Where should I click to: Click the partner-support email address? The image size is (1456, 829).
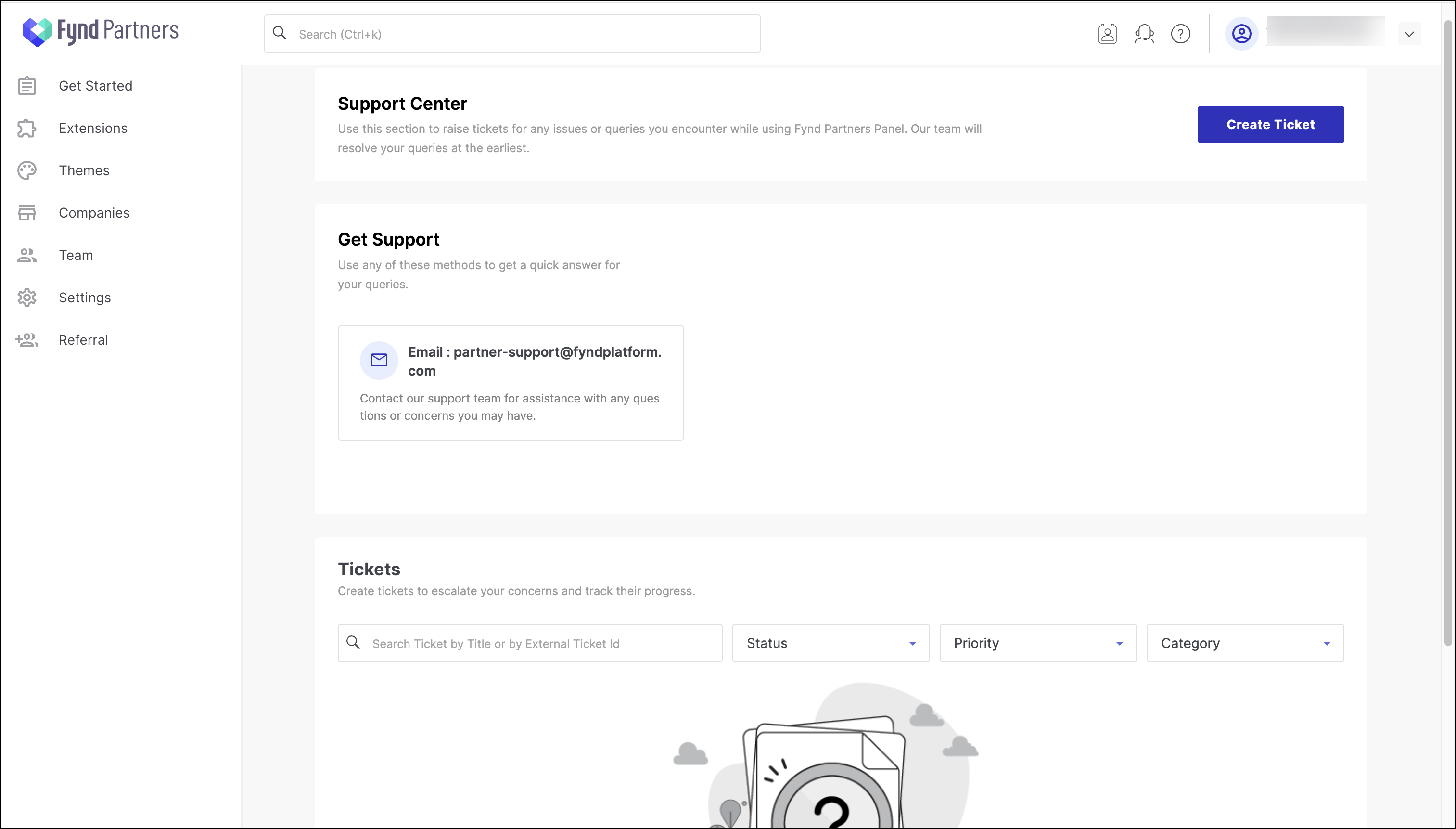(534, 362)
